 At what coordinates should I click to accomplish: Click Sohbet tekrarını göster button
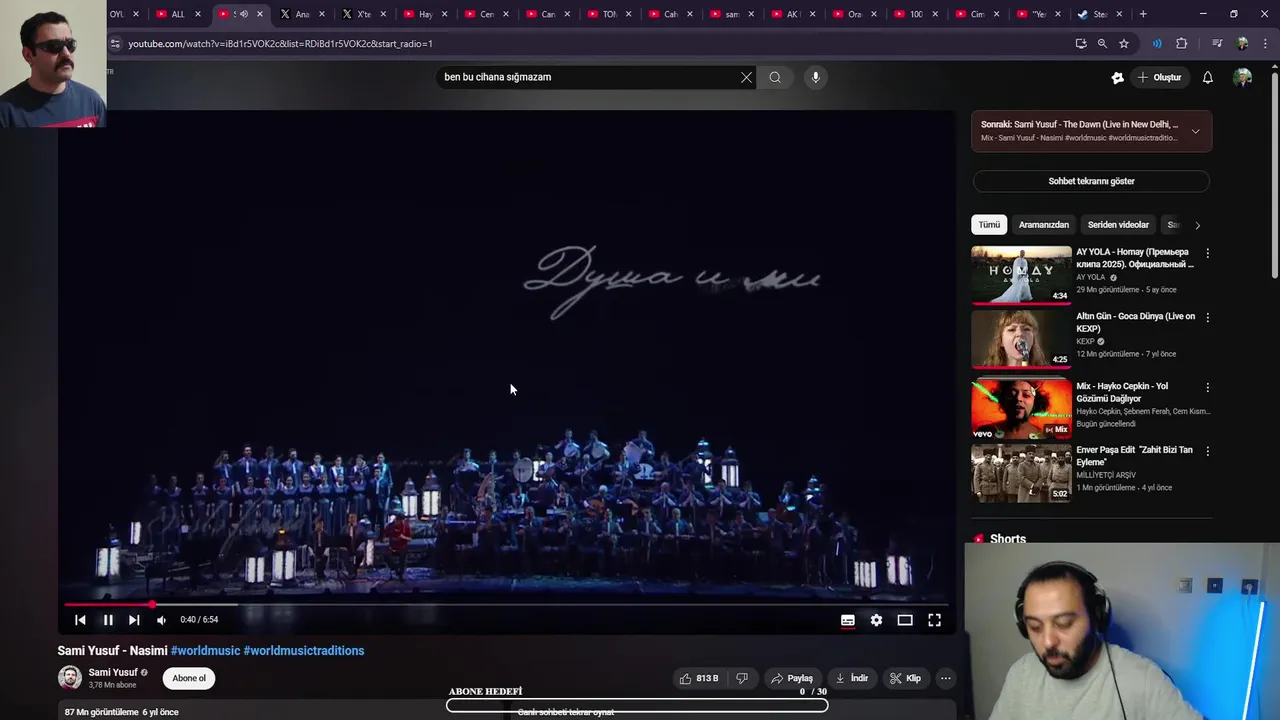[1091, 181]
